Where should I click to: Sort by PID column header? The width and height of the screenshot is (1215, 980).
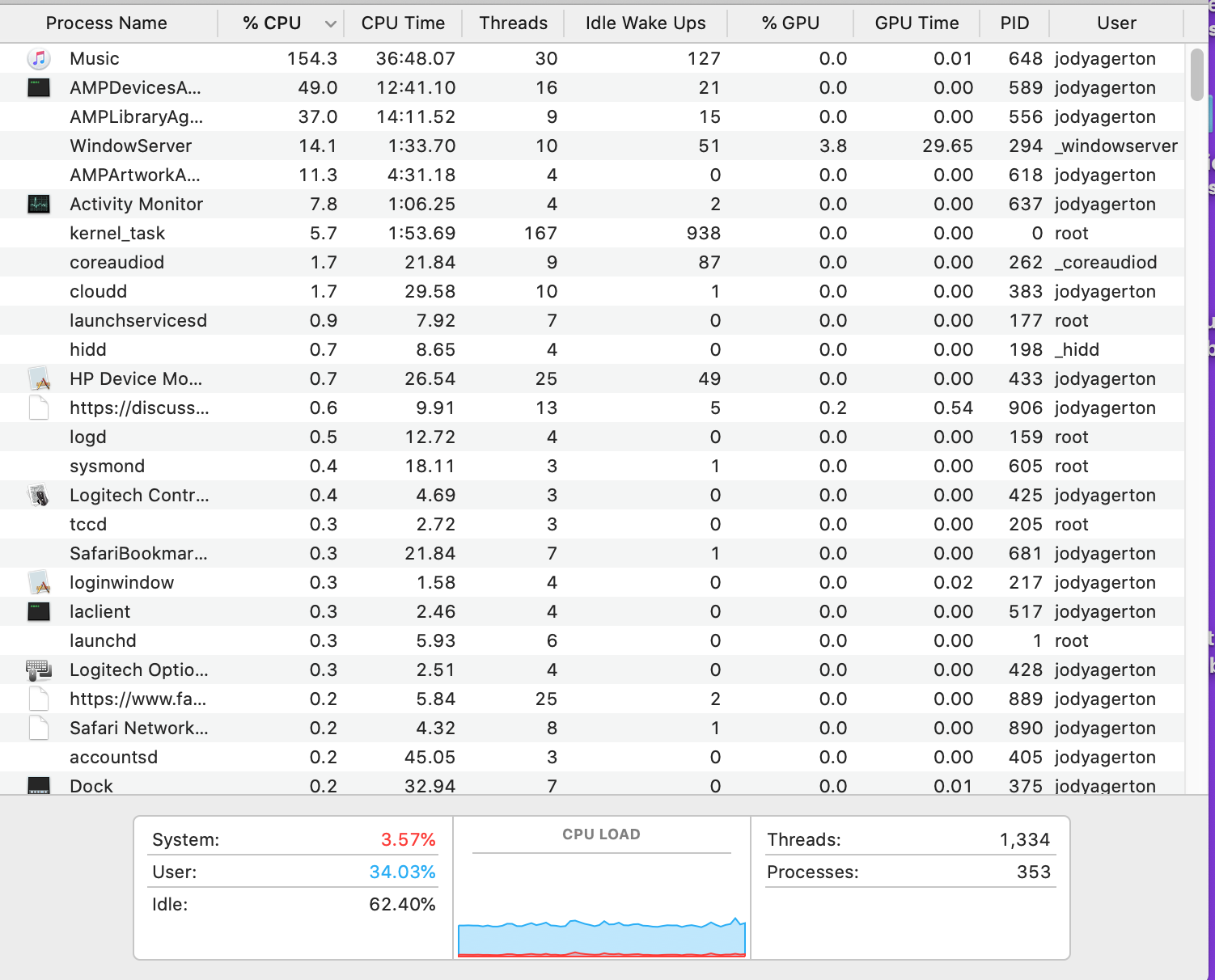pos(1014,23)
